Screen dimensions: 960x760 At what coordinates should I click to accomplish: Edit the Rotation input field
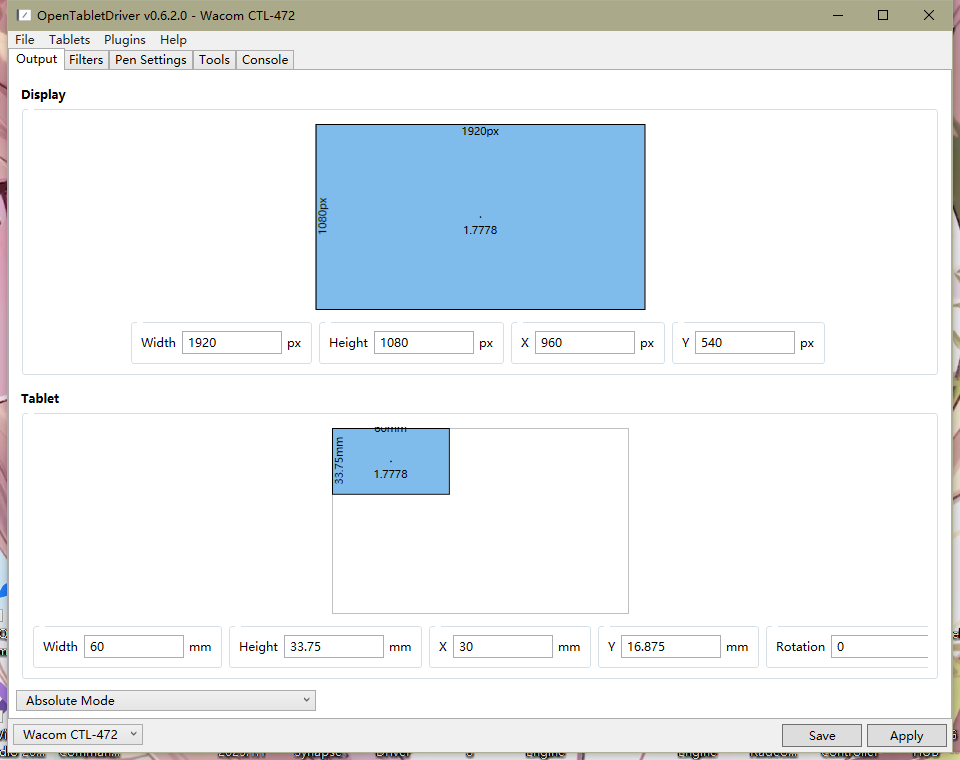pos(880,646)
